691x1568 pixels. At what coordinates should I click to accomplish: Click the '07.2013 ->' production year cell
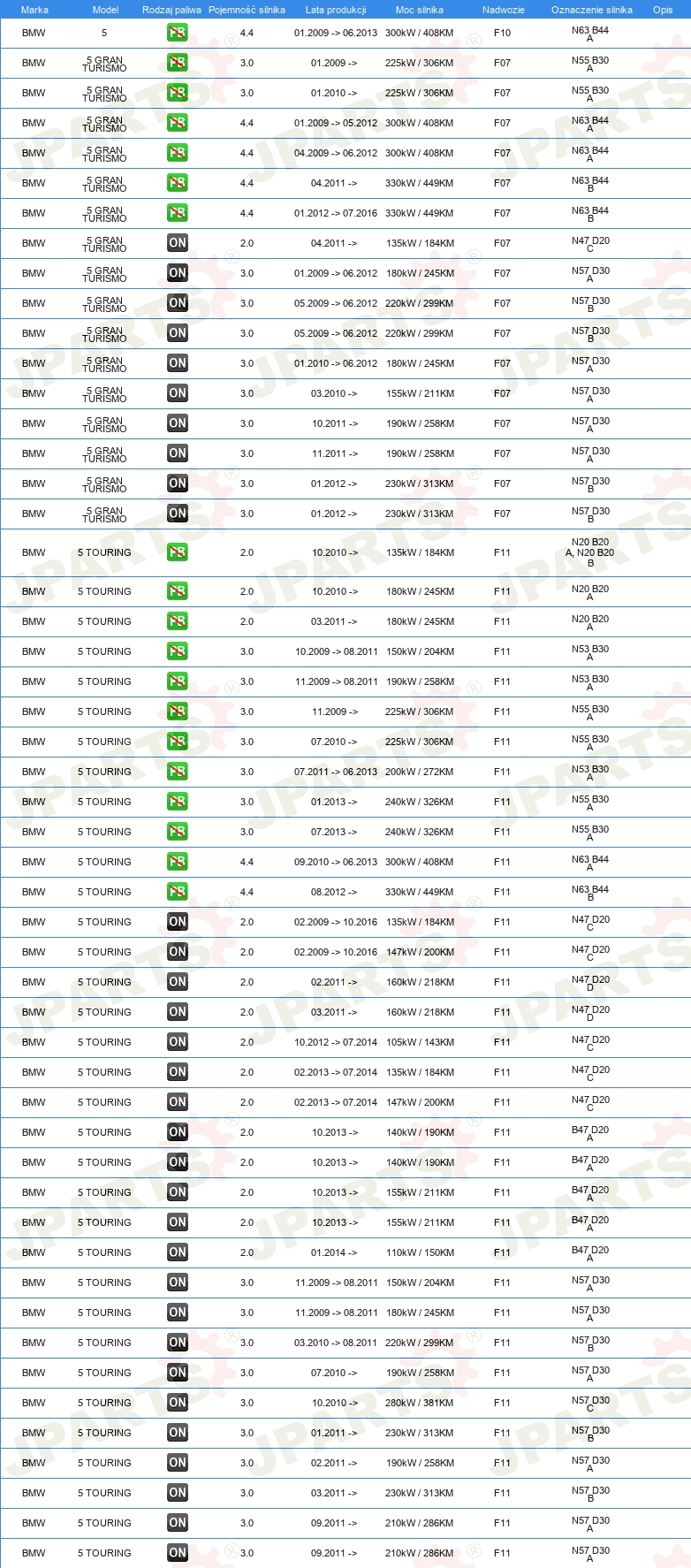click(334, 832)
